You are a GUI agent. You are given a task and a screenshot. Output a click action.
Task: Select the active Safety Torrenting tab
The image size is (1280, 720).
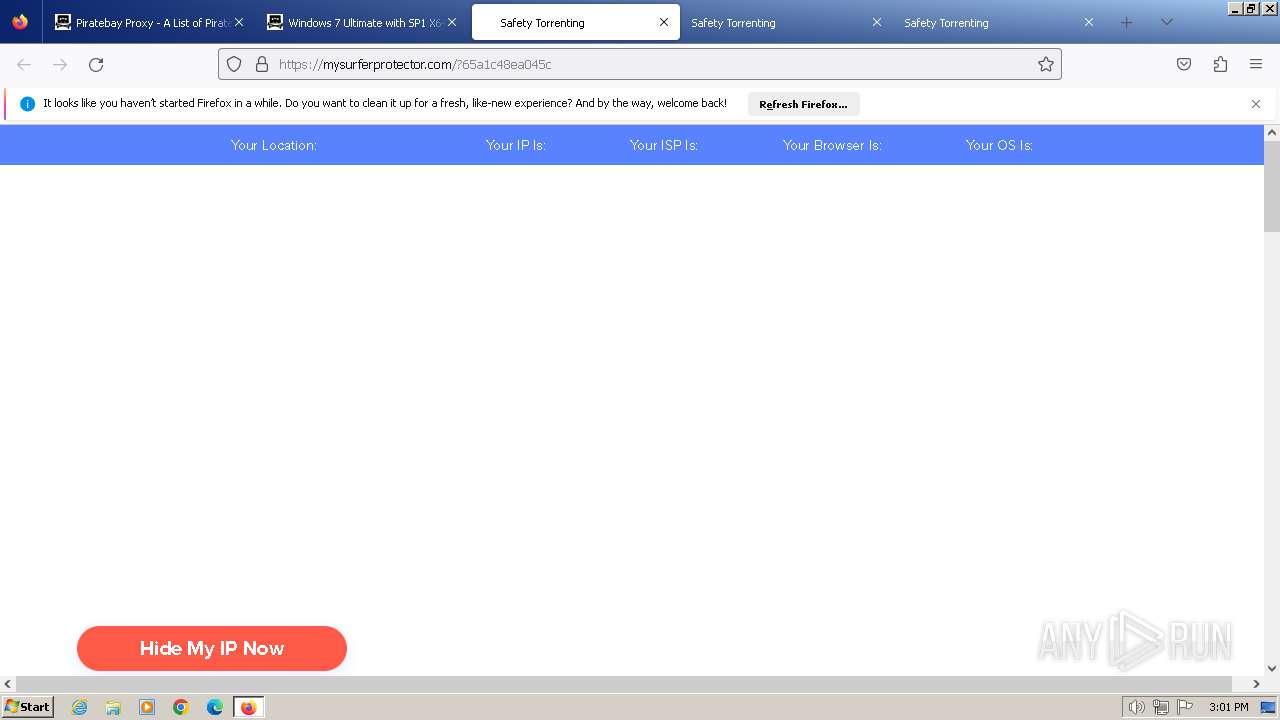(575, 22)
